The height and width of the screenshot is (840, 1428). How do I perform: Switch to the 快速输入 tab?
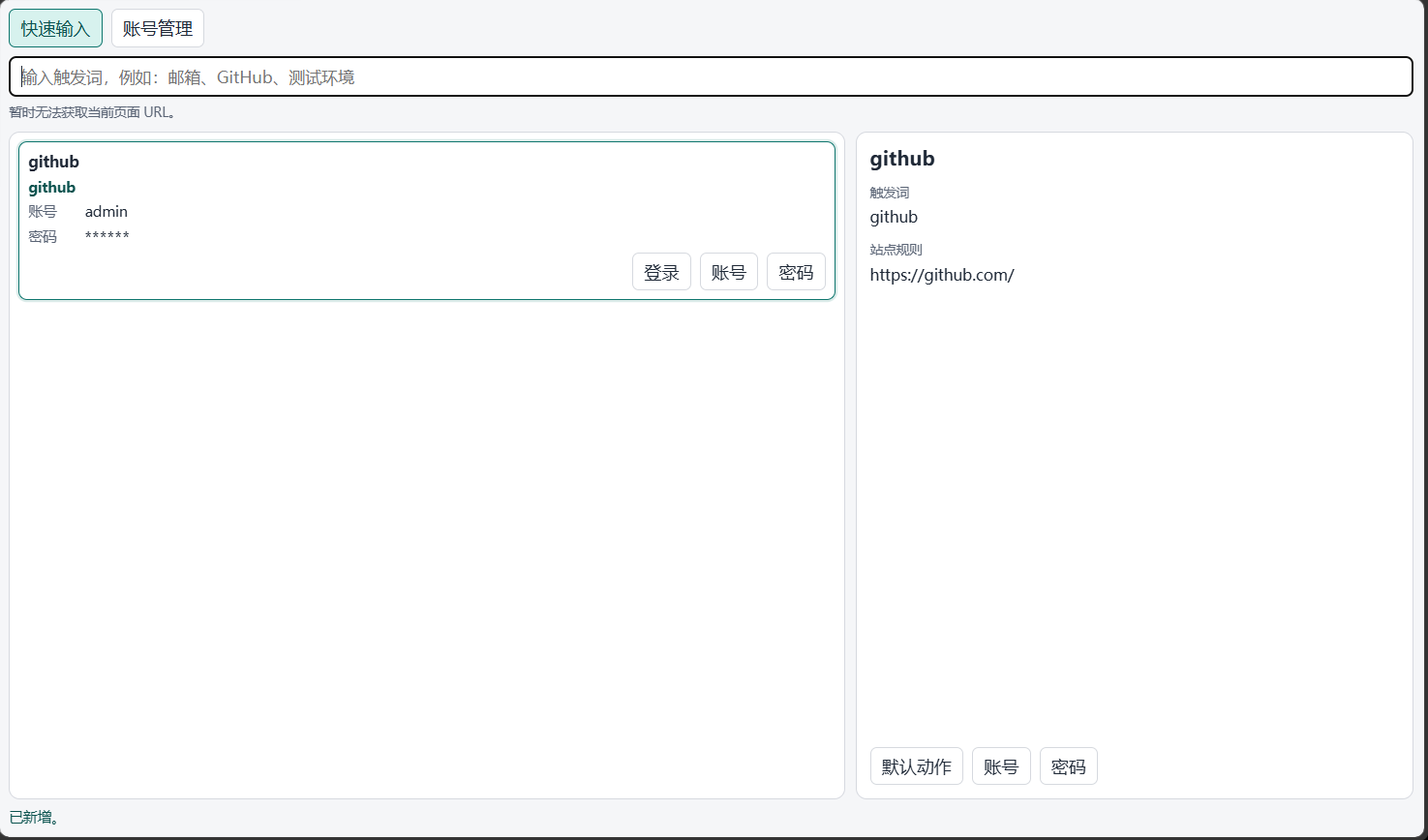(x=55, y=28)
